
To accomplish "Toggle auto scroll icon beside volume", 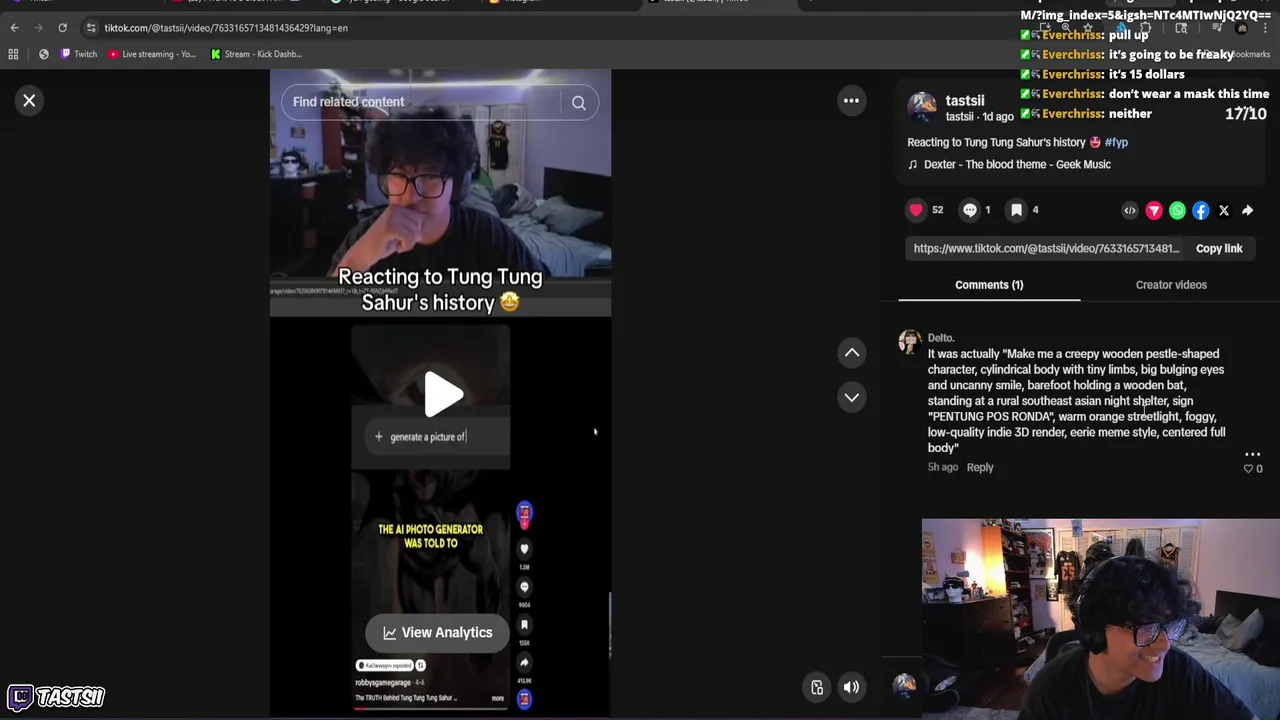I will click(x=817, y=687).
